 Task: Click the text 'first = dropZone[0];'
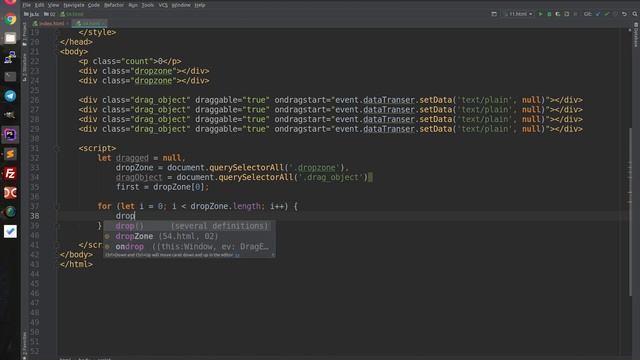(162, 187)
